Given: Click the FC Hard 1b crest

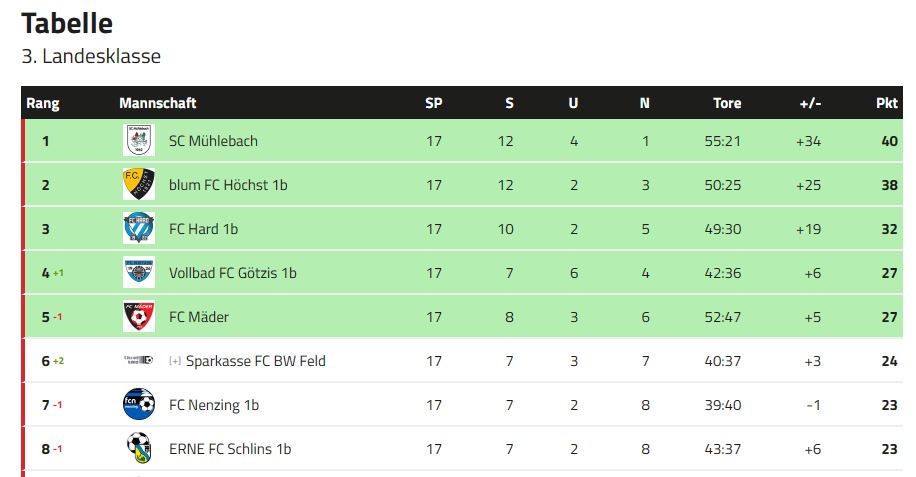Looking at the screenshot, I should click(x=139, y=229).
